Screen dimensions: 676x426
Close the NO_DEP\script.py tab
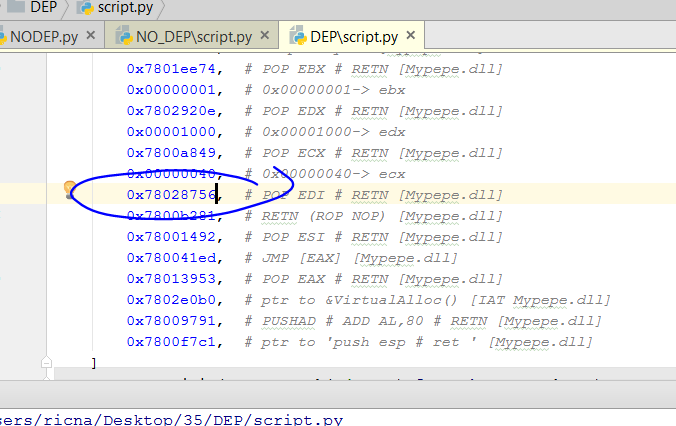(x=266, y=37)
